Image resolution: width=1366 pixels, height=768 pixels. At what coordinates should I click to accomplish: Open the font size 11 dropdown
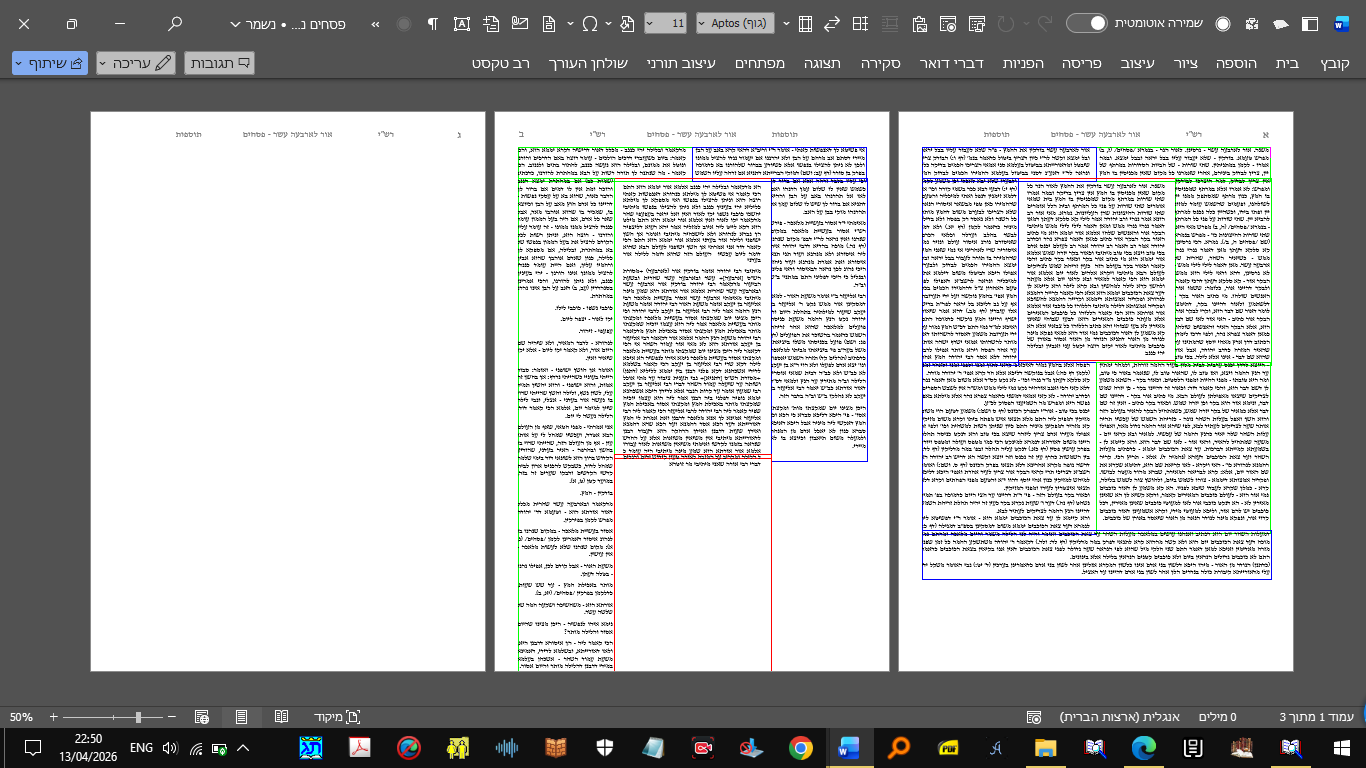(665, 22)
